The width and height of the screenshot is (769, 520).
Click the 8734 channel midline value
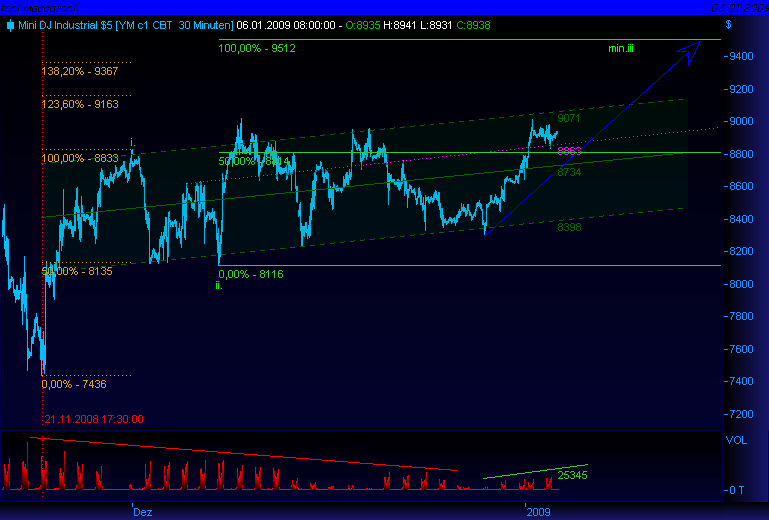tap(569, 172)
